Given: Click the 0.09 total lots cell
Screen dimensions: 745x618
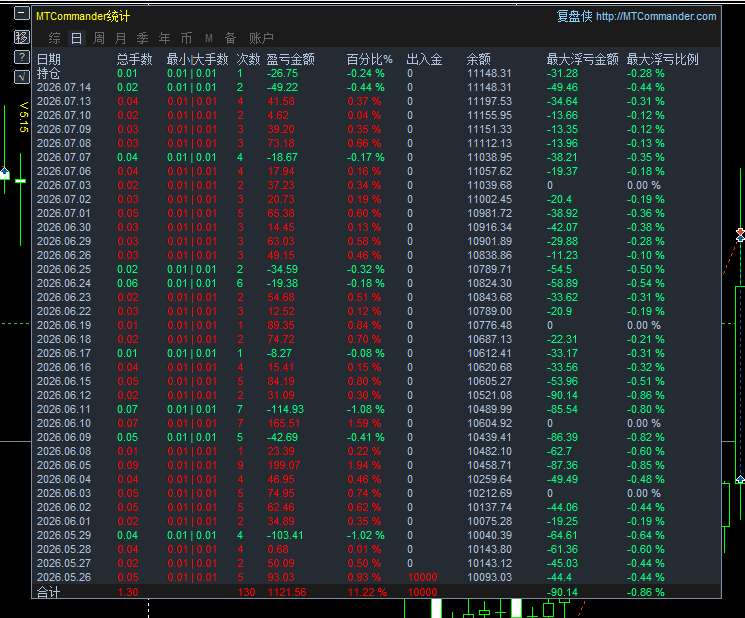Looking at the screenshot, I should point(128,466).
